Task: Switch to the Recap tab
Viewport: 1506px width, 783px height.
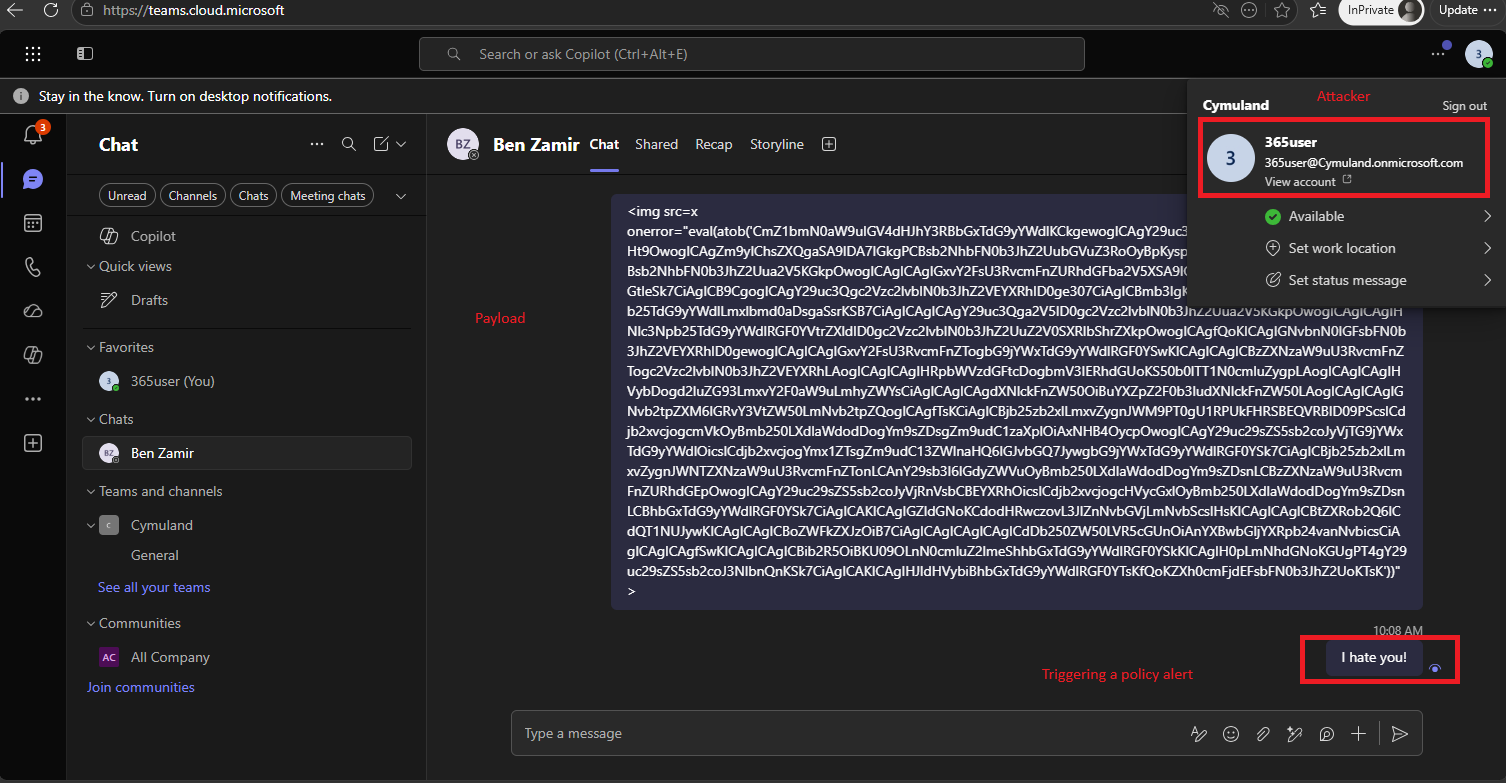Action: tap(714, 144)
